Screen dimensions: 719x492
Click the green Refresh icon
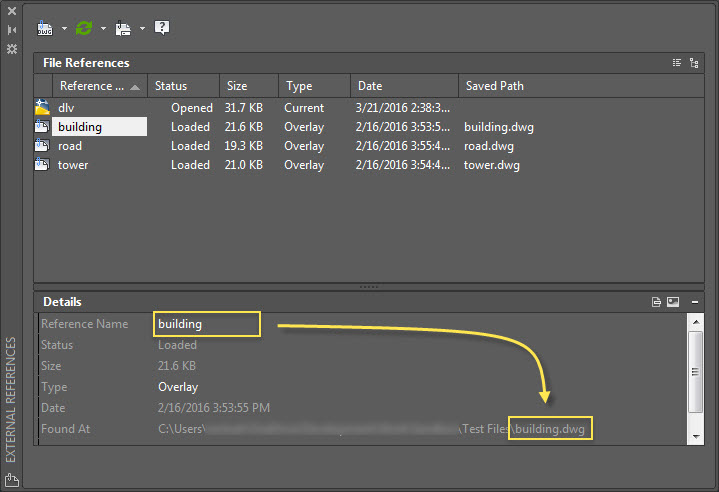(84, 28)
